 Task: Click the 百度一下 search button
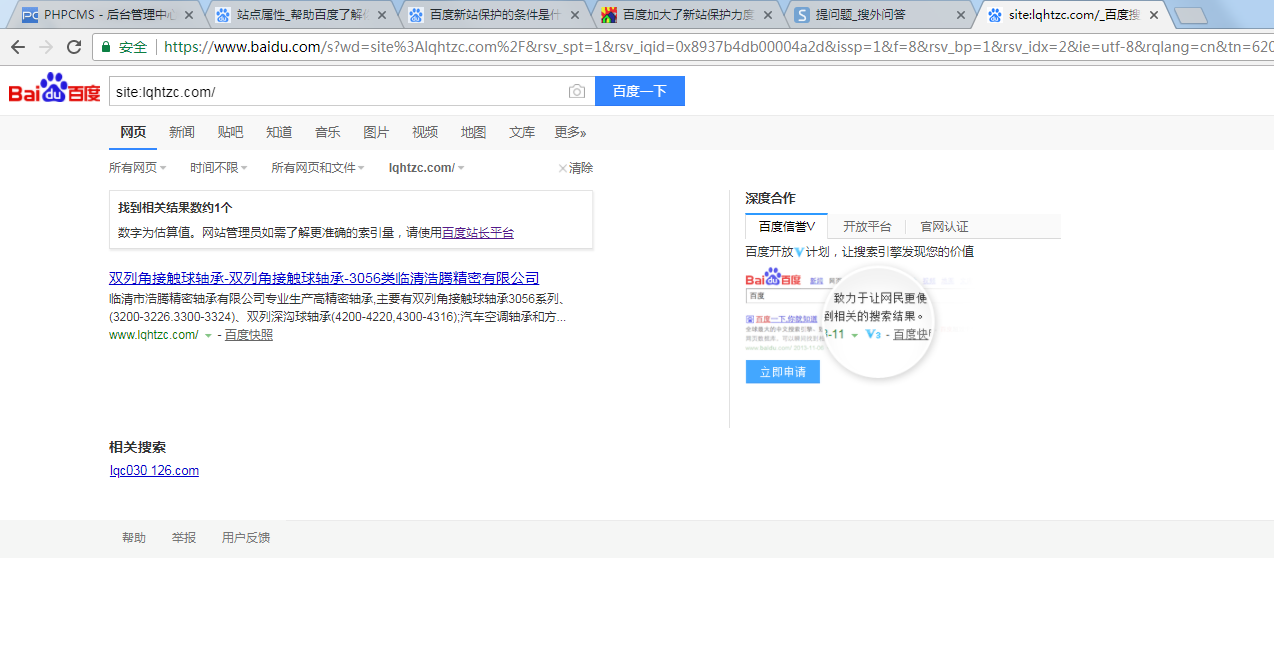coord(640,91)
